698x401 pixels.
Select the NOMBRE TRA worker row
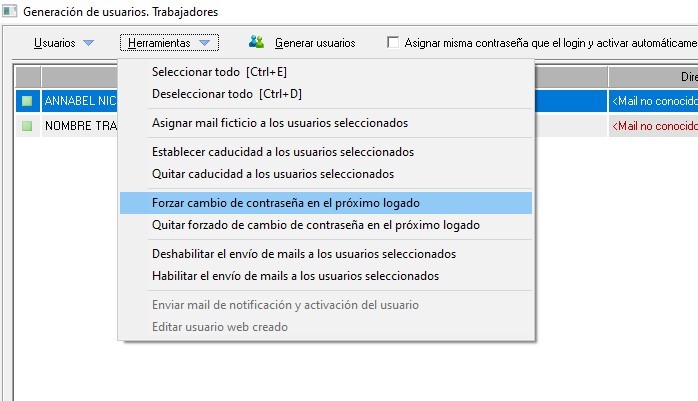pos(80,127)
